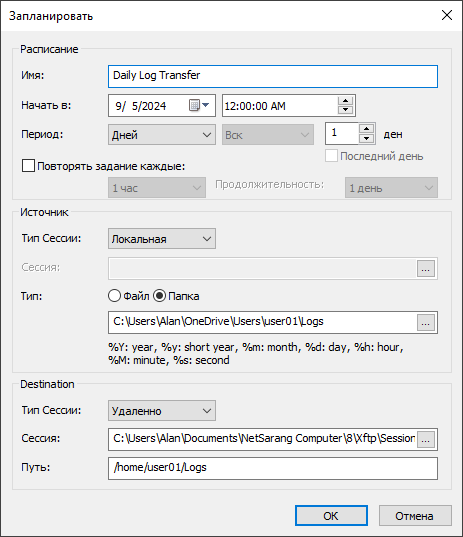Cancel the dialog with Отмена

[x=415, y=515]
